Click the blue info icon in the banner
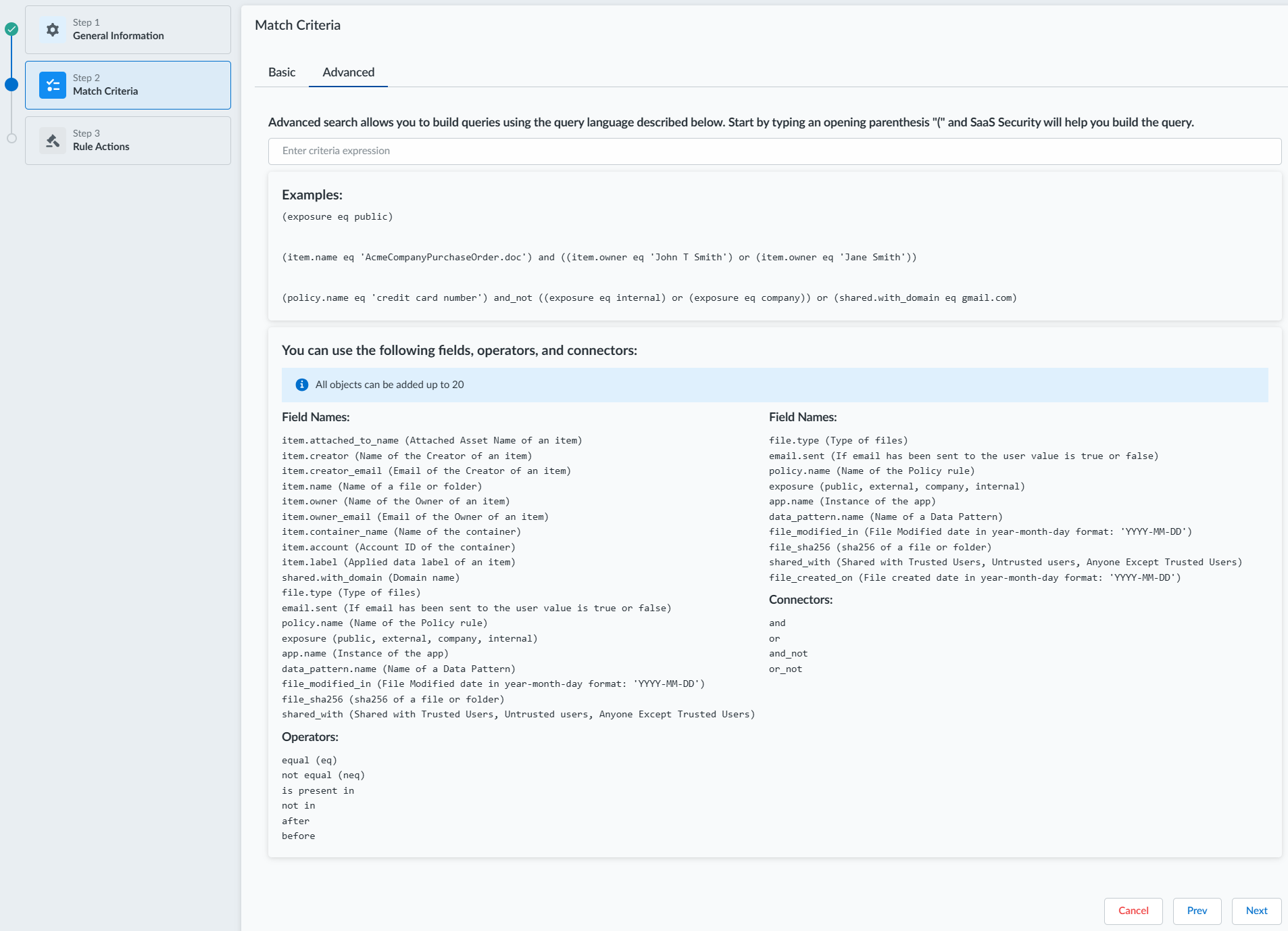 pyautogui.click(x=302, y=385)
